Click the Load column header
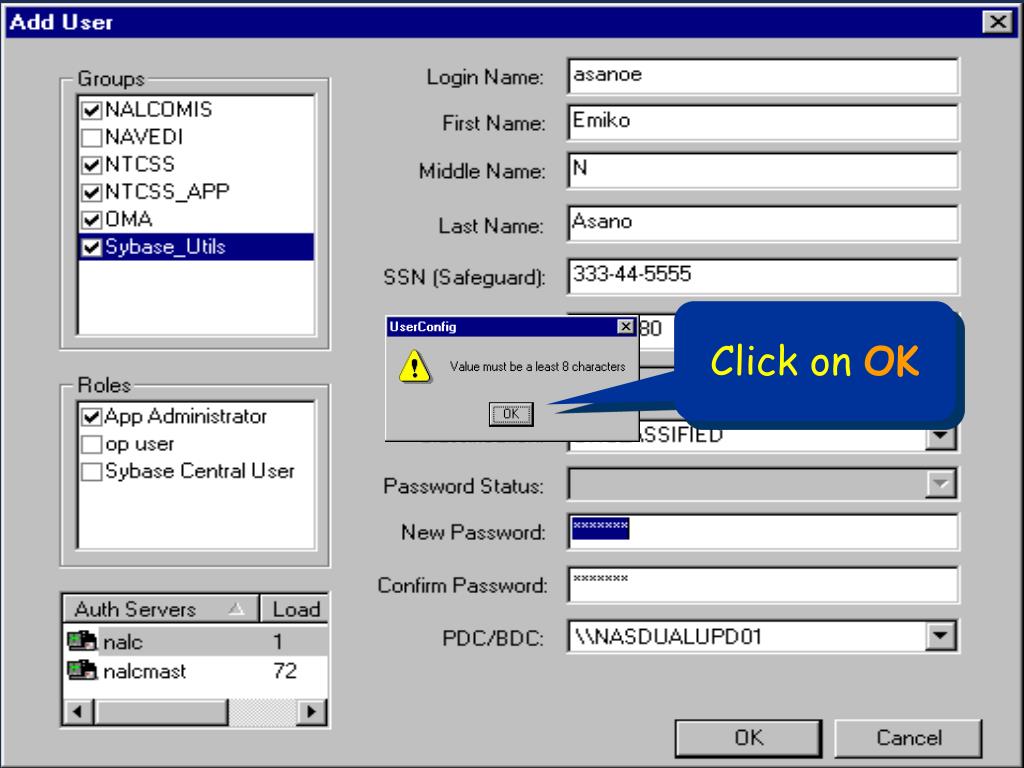This screenshot has width=1024, height=768. pyautogui.click(x=295, y=609)
